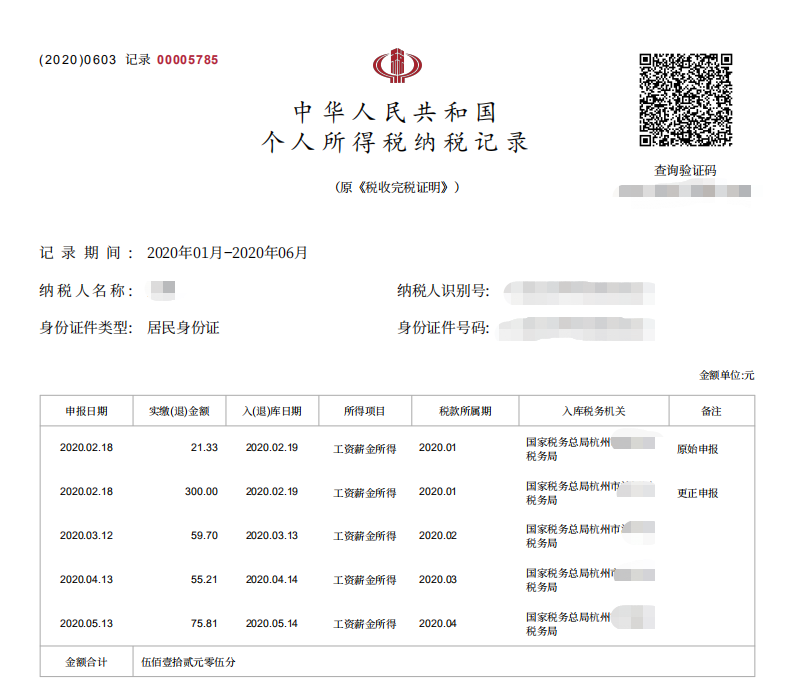Image resolution: width=809 pixels, height=689 pixels.
Task: Select the period 2020年01月-2020年06月
Action: (x=227, y=253)
